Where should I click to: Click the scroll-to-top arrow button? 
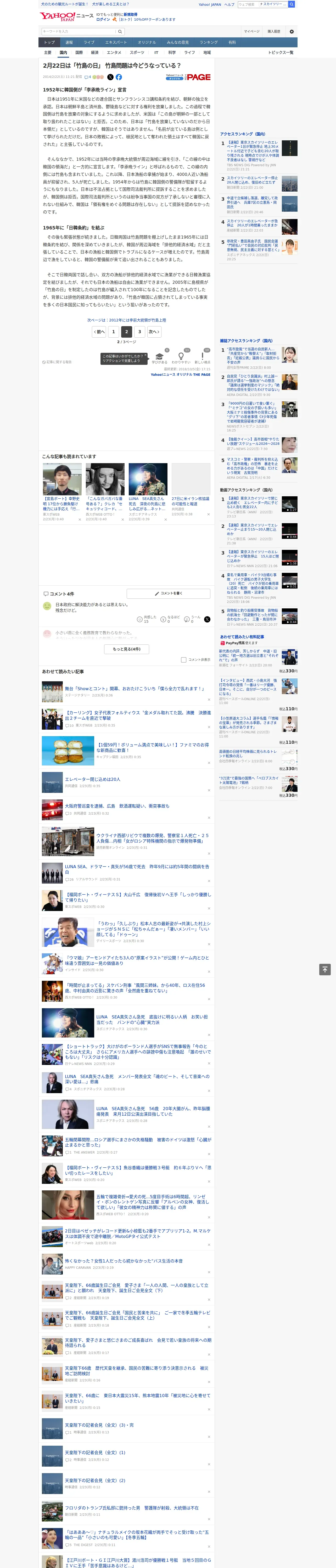(x=325, y=970)
